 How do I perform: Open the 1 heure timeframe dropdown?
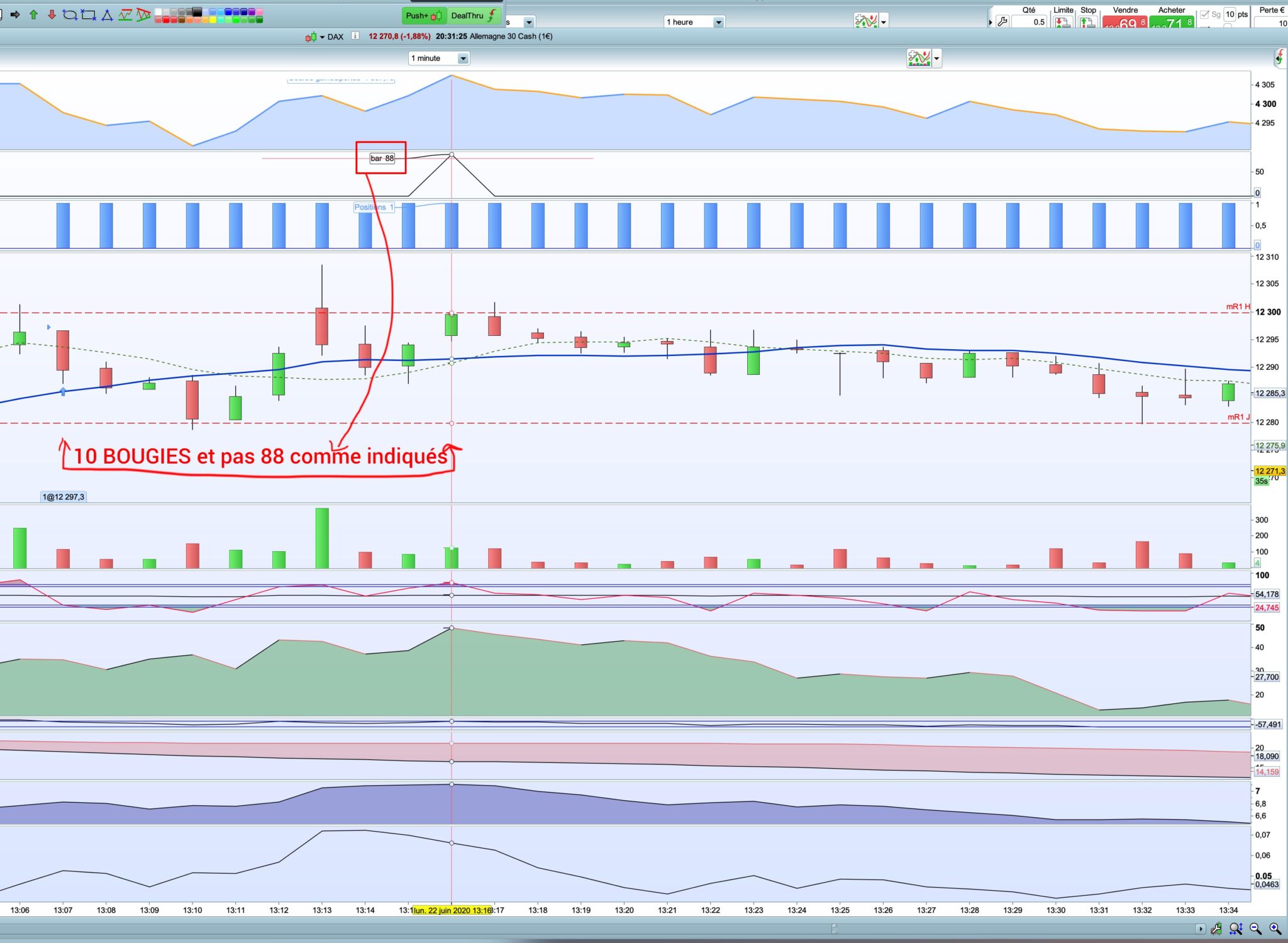pyautogui.click(x=718, y=23)
